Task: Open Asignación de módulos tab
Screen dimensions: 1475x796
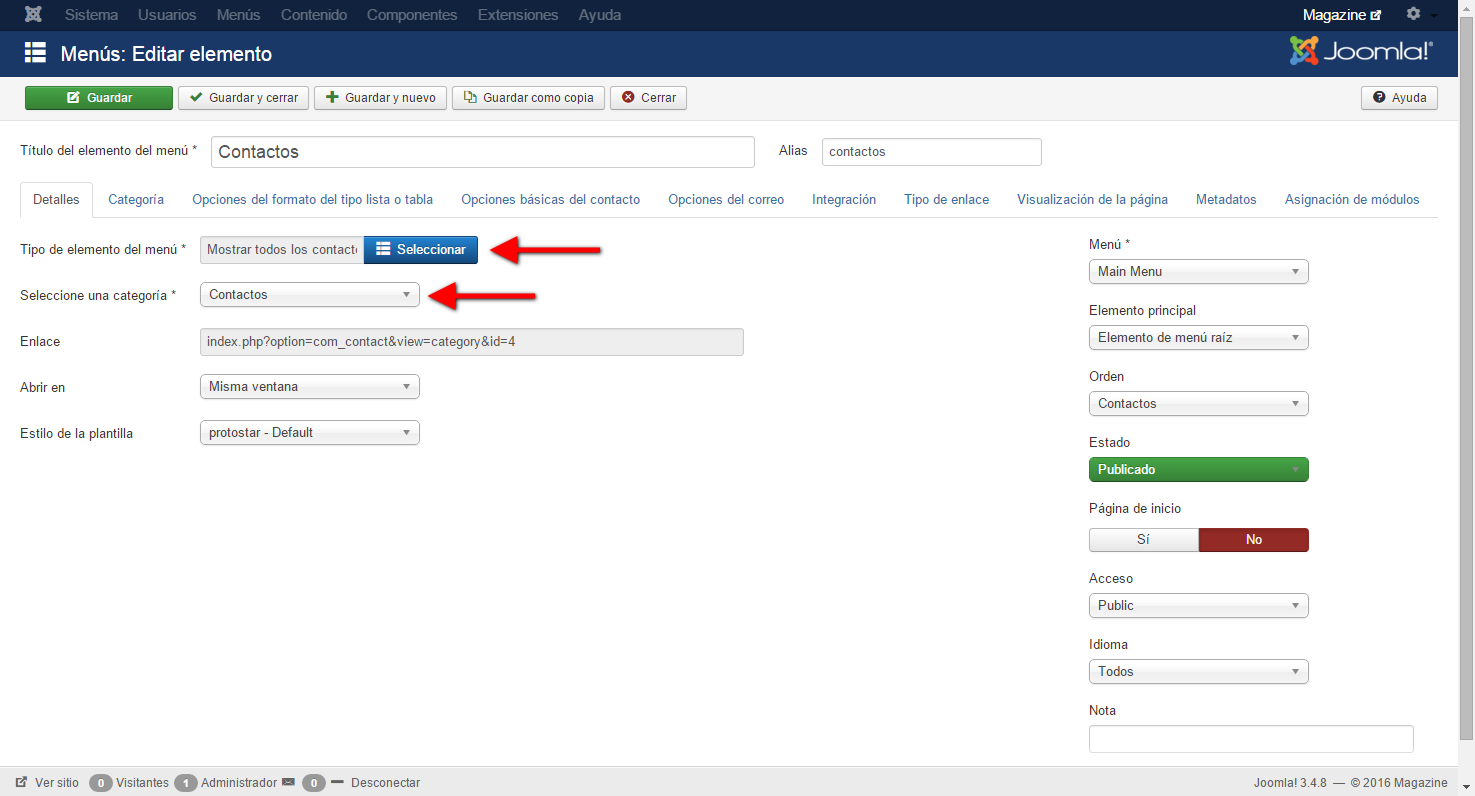Action: (x=1352, y=199)
